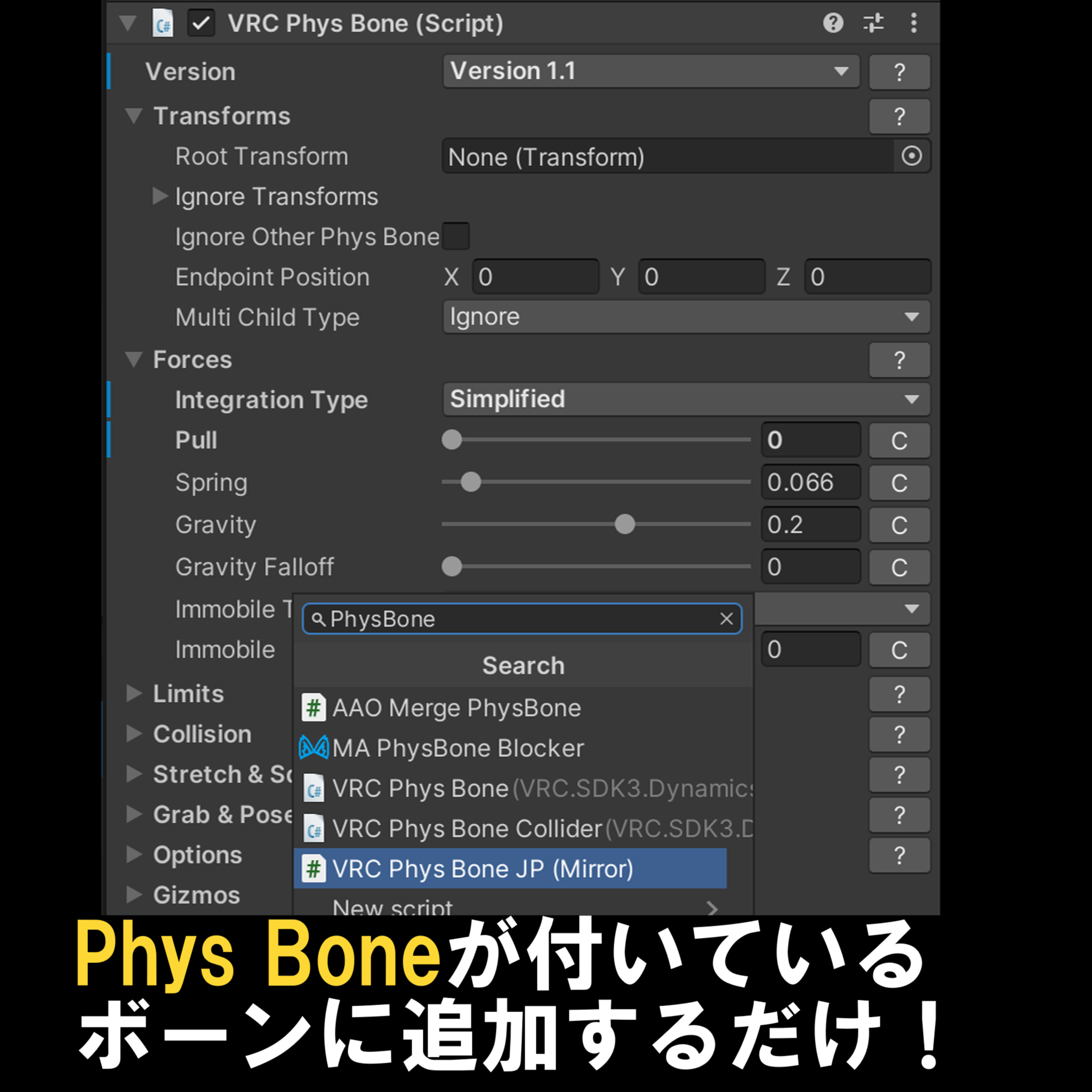Clear the PhysBone search with the X icon
This screenshot has height=1092, width=1092.
pyautogui.click(x=726, y=619)
